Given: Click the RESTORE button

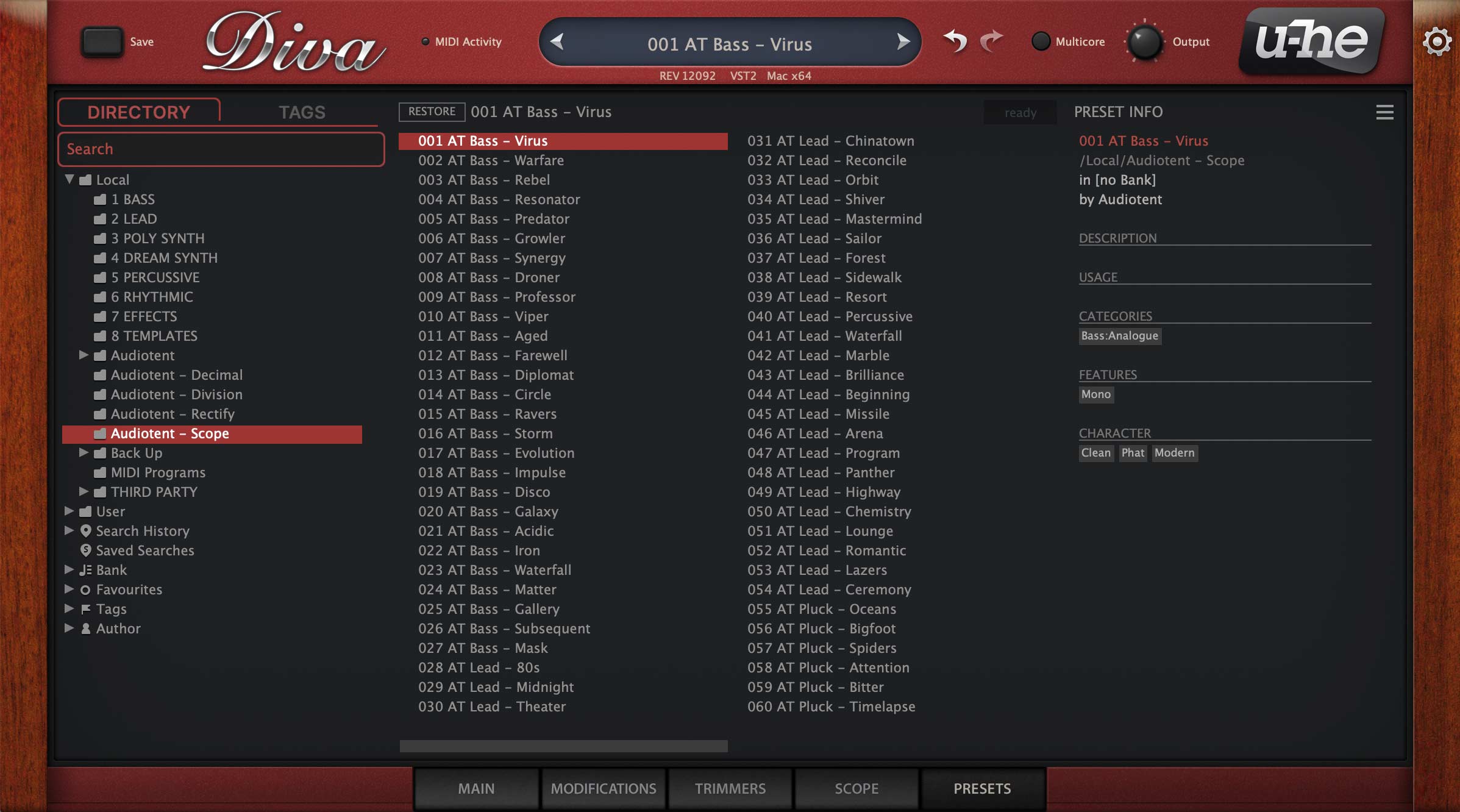Looking at the screenshot, I should pos(432,112).
